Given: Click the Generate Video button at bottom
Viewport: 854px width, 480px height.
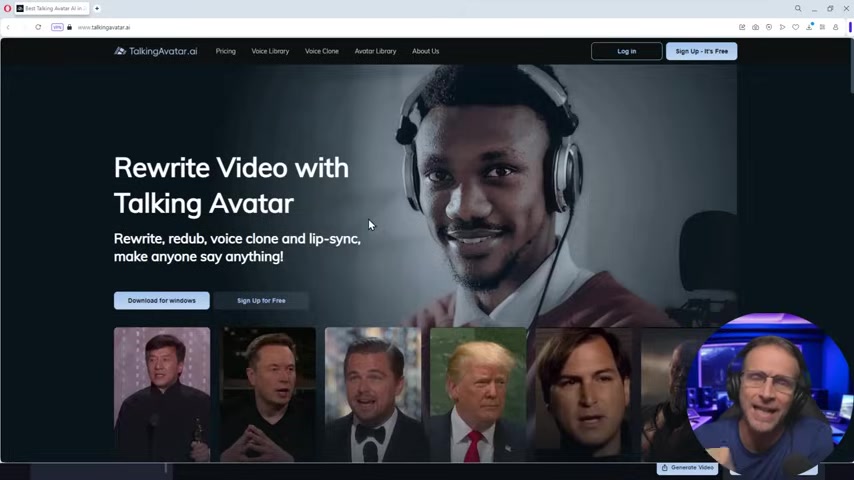Looking at the screenshot, I should [x=687, y=468].
